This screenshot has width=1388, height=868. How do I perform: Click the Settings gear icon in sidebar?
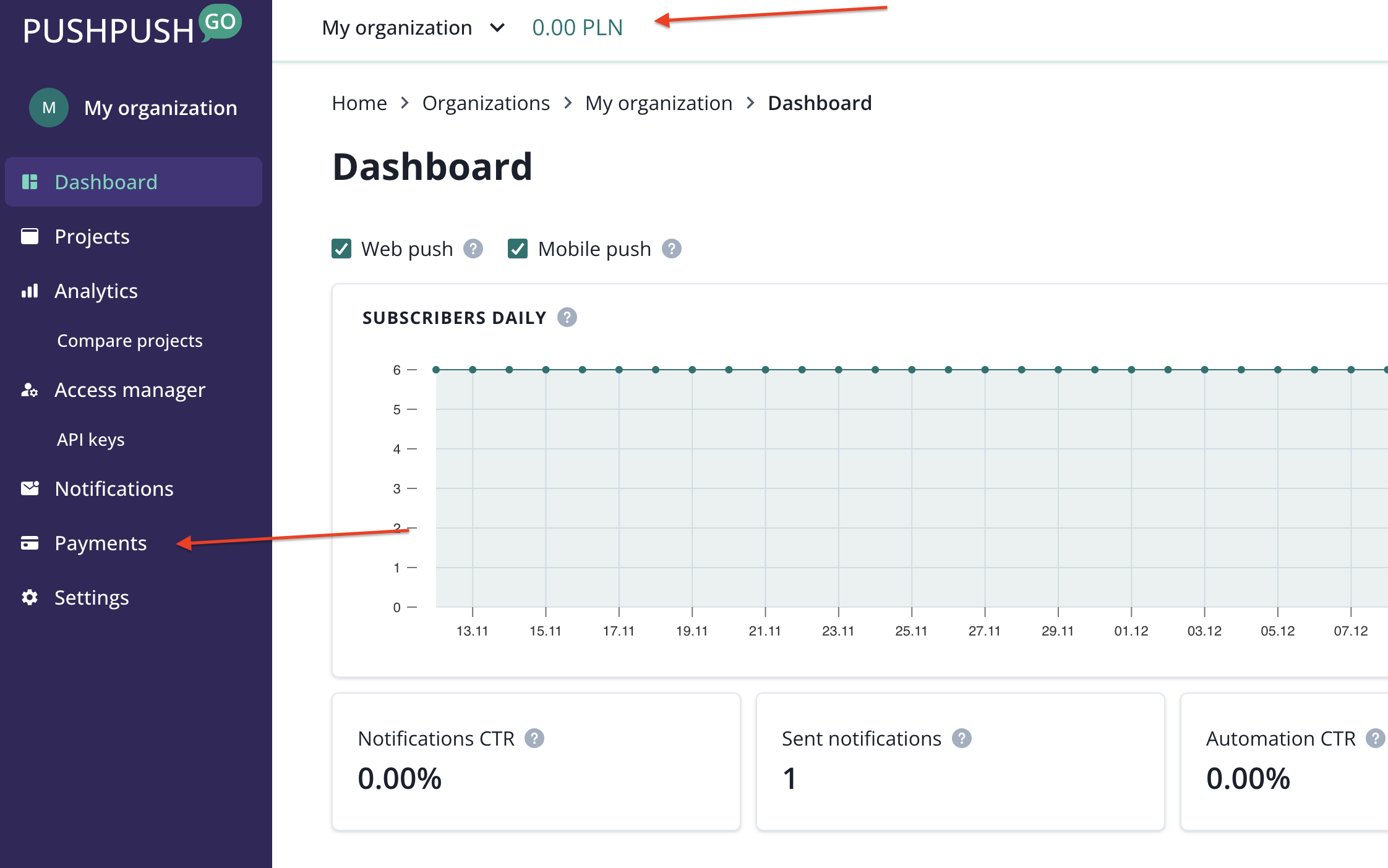pyautogui.click(x=30, y=597)
